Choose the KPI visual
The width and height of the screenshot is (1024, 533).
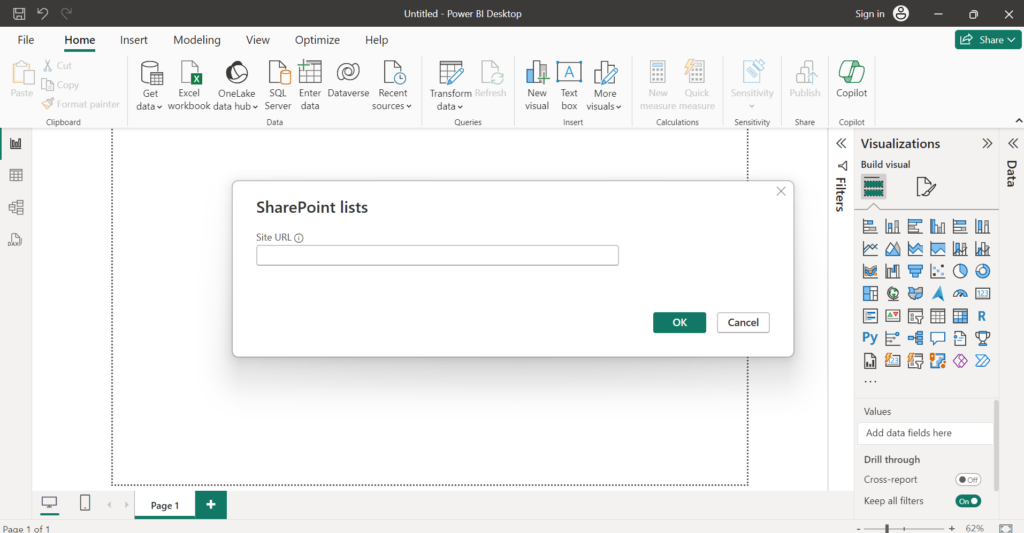click(892, 316)
